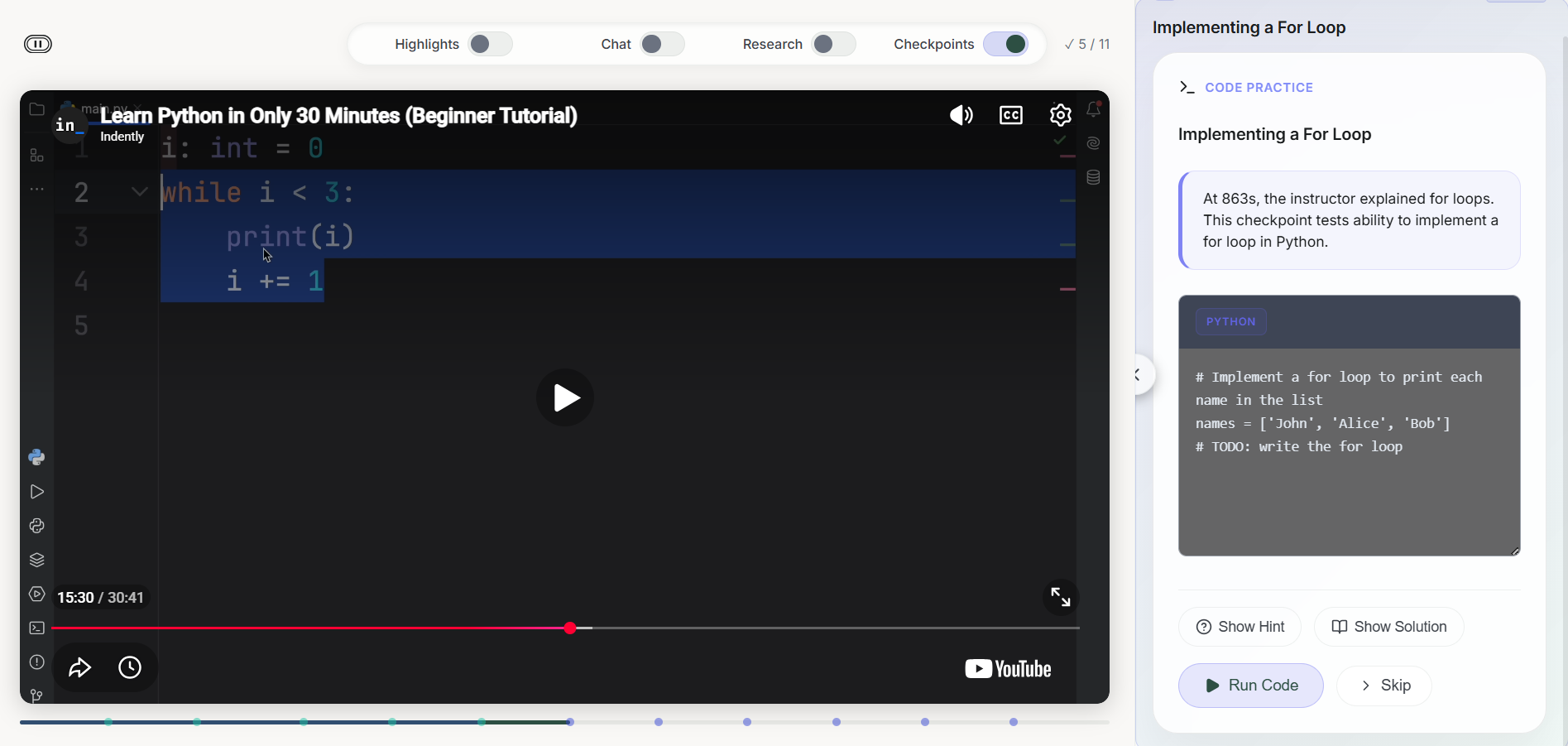Image resolution: width=1568 pixels, height=746 pixels.
Task: Enter fullscreen with the expand icon
Action: click(x=1060, y=597)
